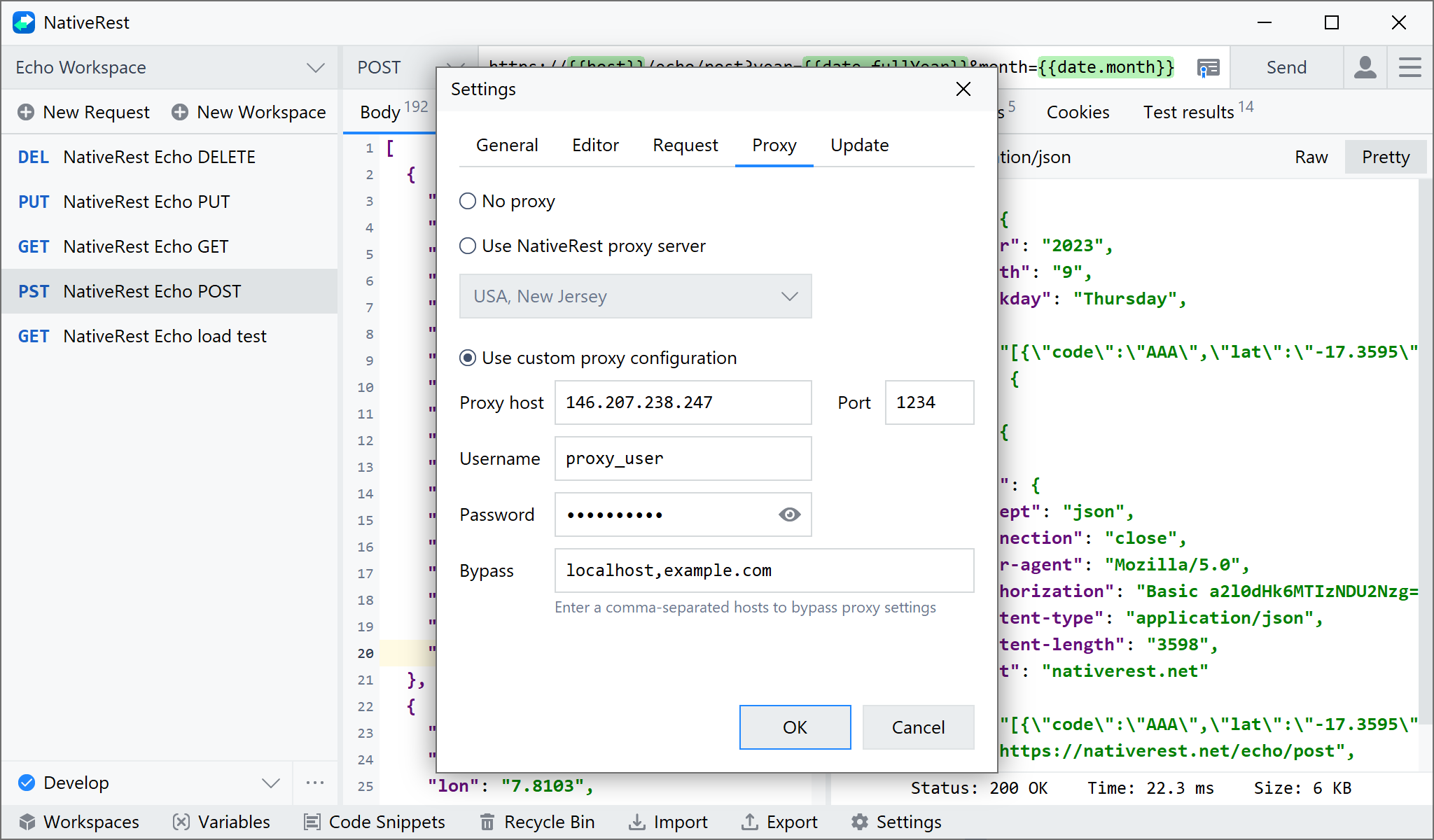1434x840 pixels.
Task: Click Time: 22.3 ms status text
Action: [x=1150, y=788]
